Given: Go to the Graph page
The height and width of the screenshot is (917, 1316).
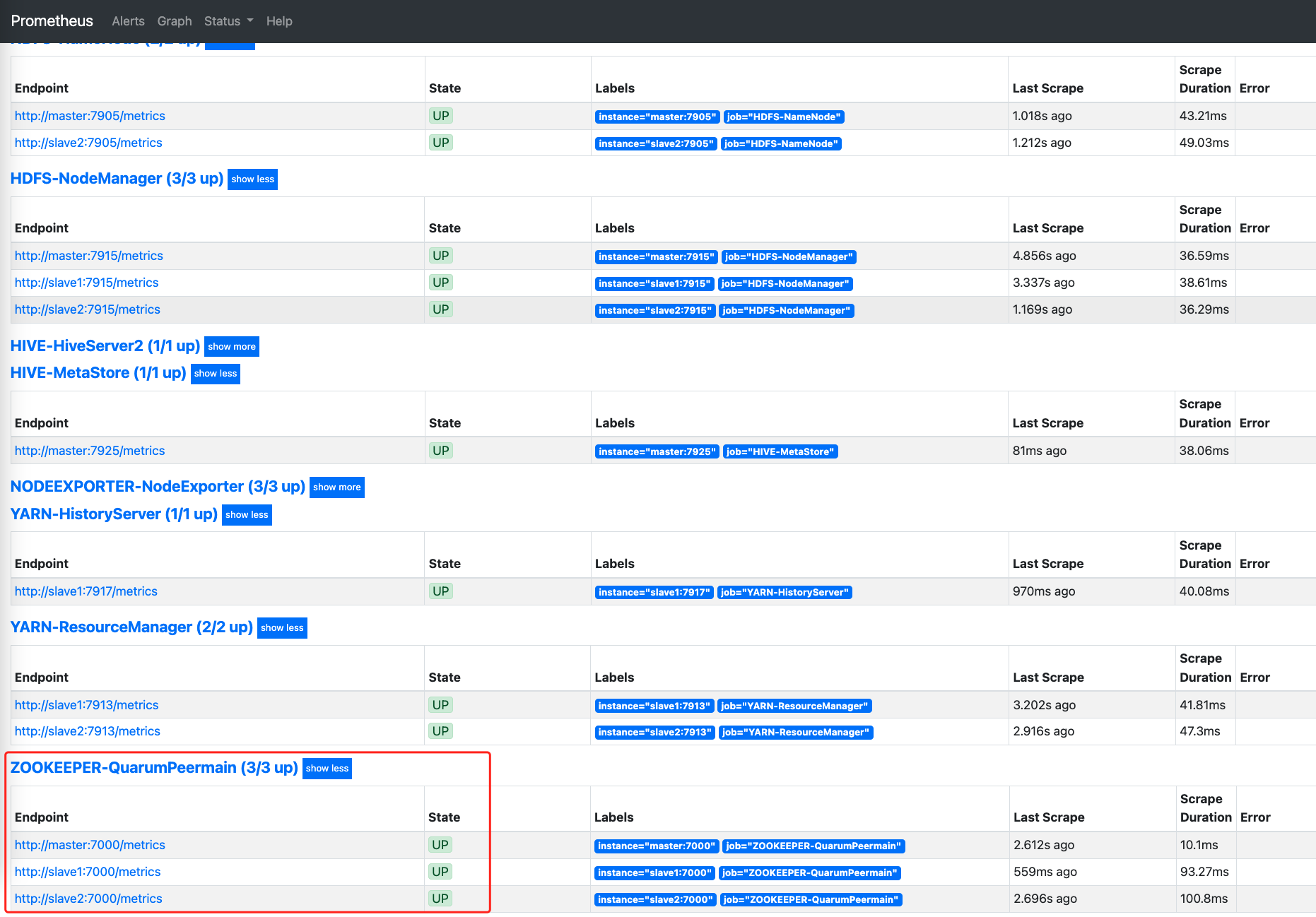Looking at the screenshot, I should pyautogui.click(x=175, y=21).
